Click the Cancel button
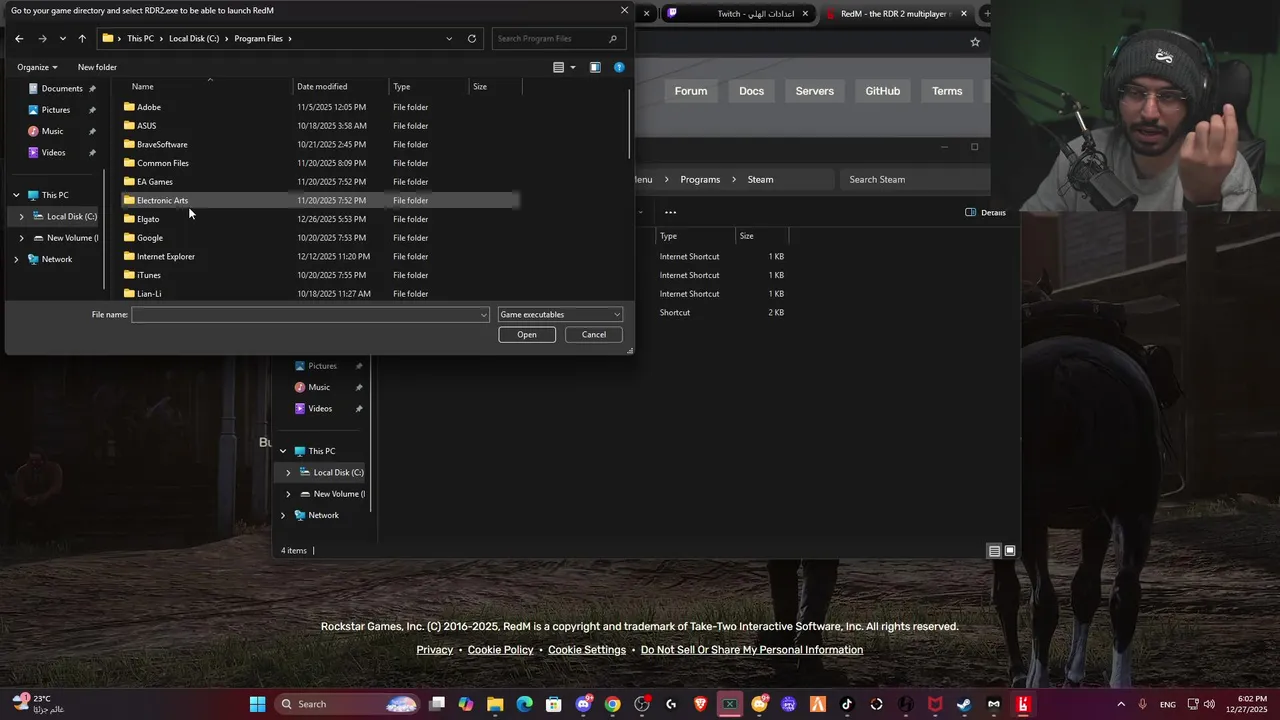The image size is (1280, 720). [x=594, y=335]
